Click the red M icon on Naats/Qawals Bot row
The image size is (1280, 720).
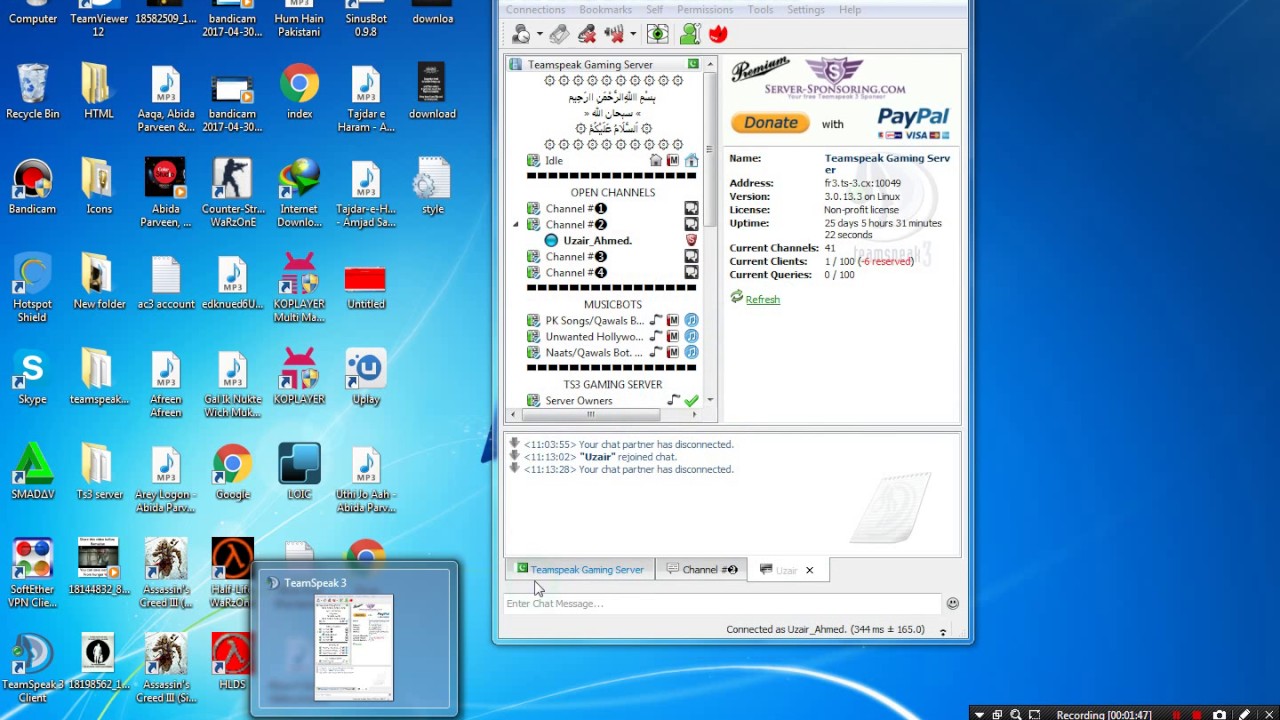tap(673, 352)
